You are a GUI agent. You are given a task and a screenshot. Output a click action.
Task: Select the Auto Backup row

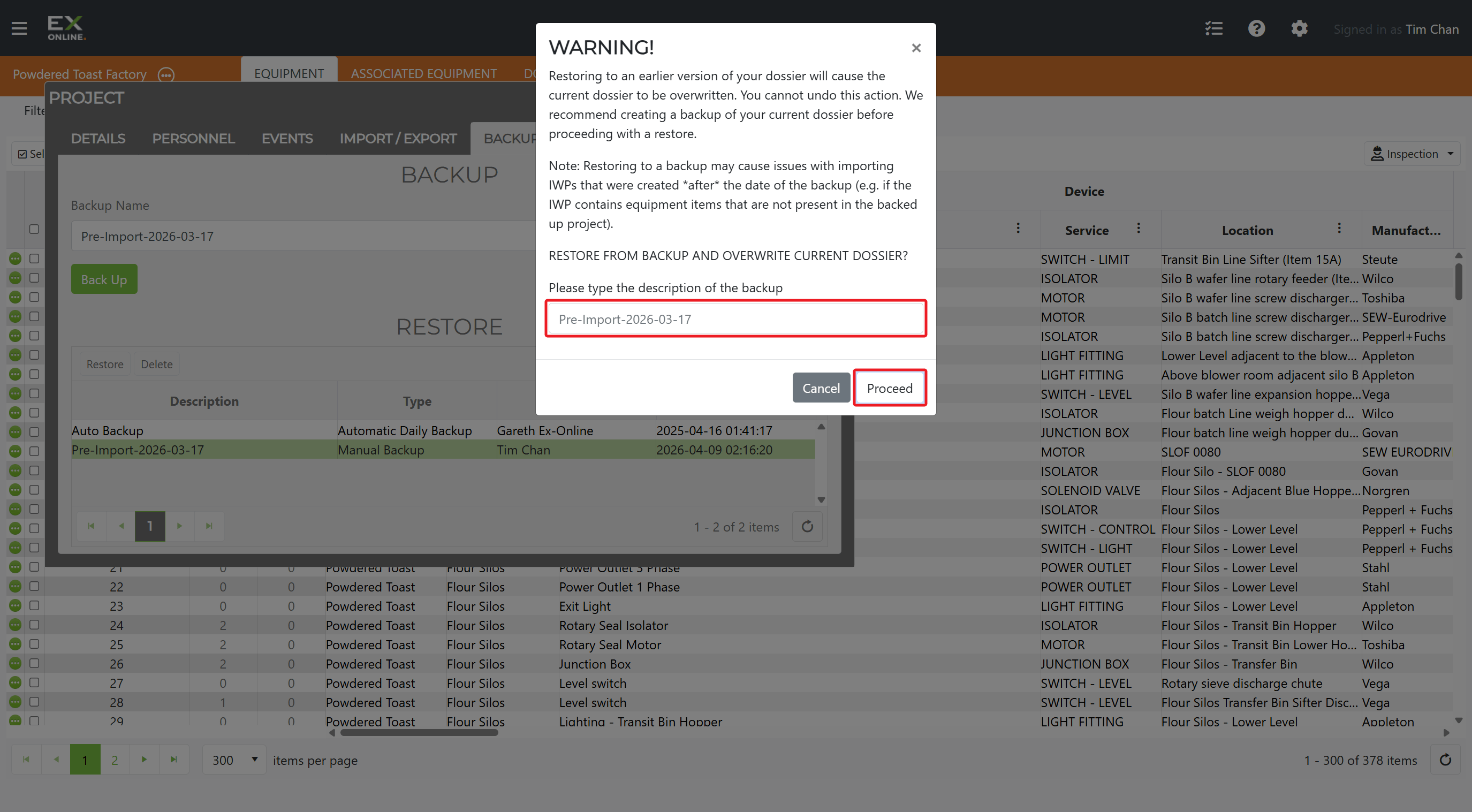[443, 430]
